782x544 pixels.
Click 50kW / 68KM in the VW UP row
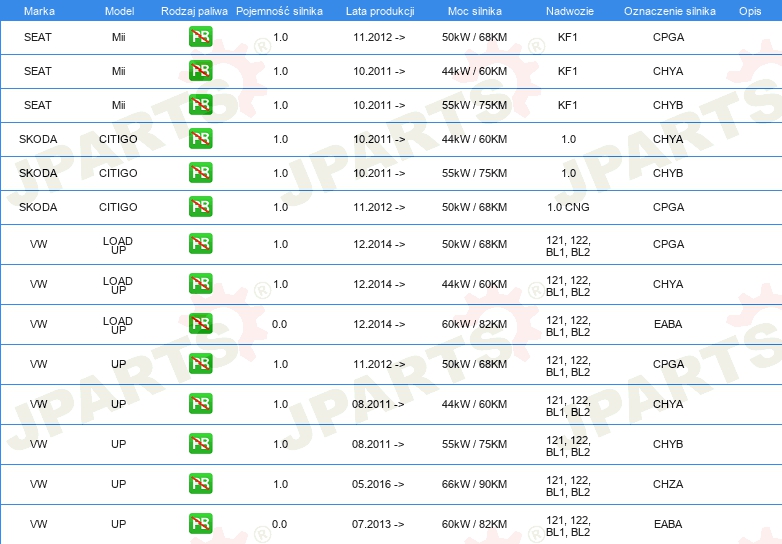(474, 363)
